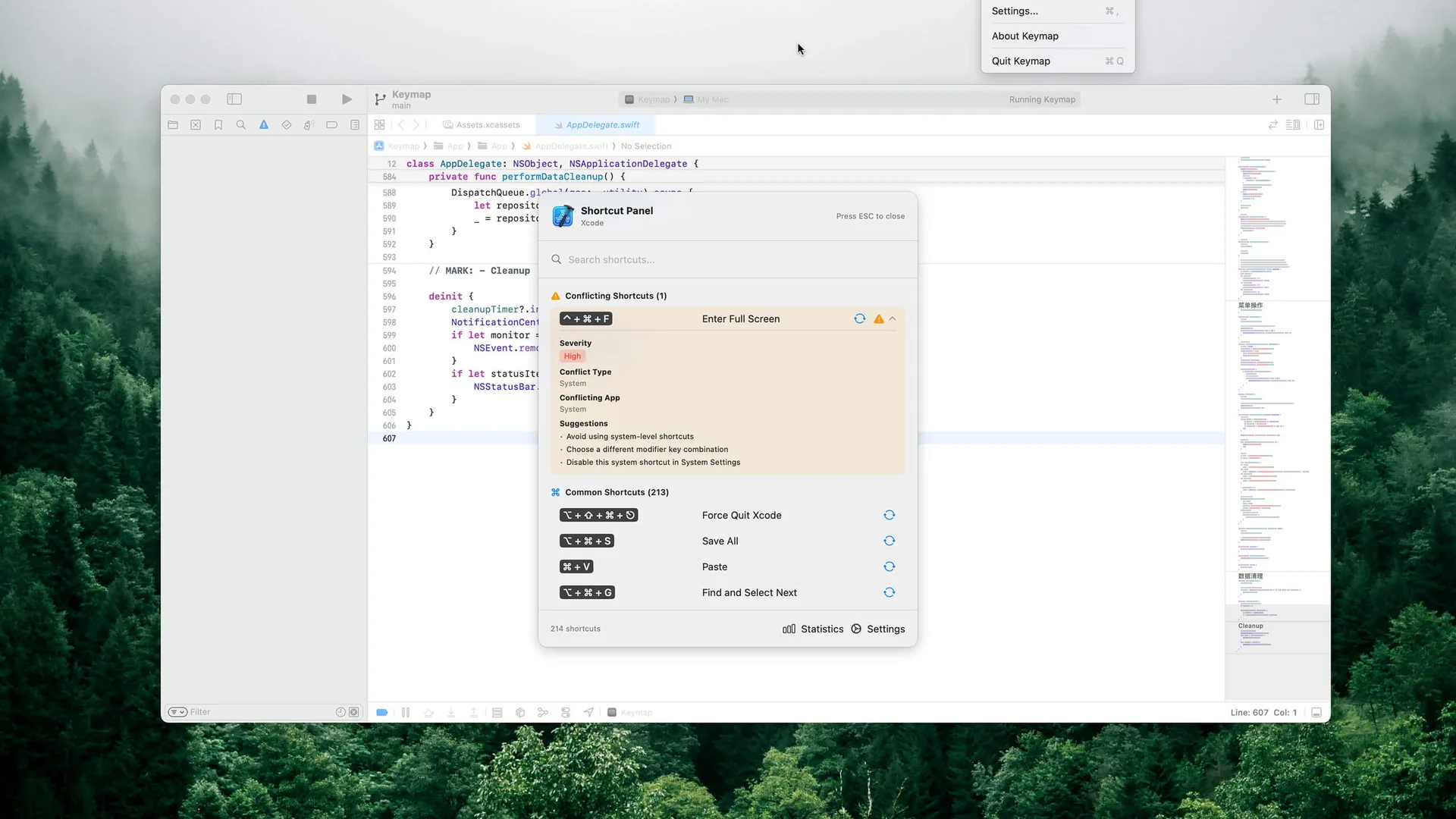
Task: Open the find navigator magnifier icon
Action: coord(241,125)
